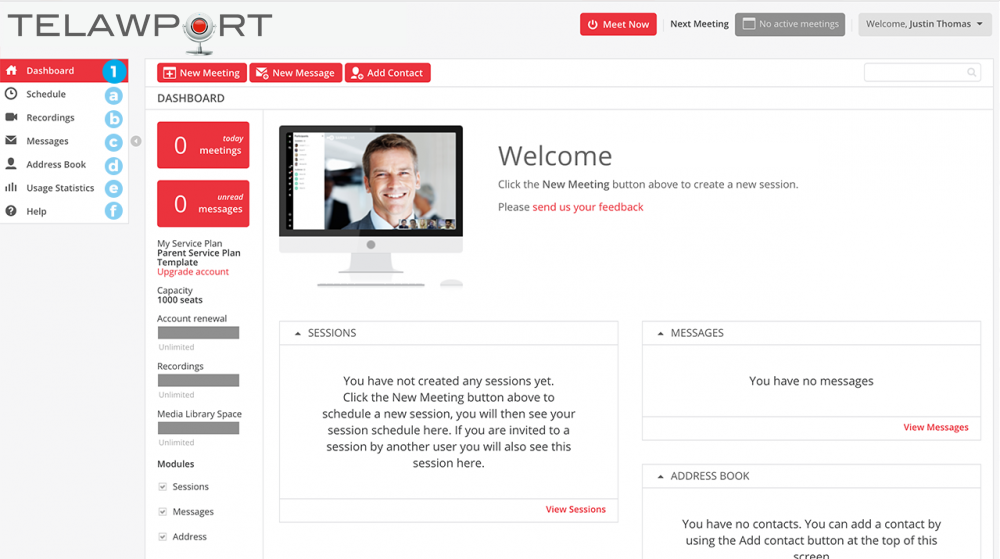Click the Parent Service Plan Template text

(x=198, y=258)
